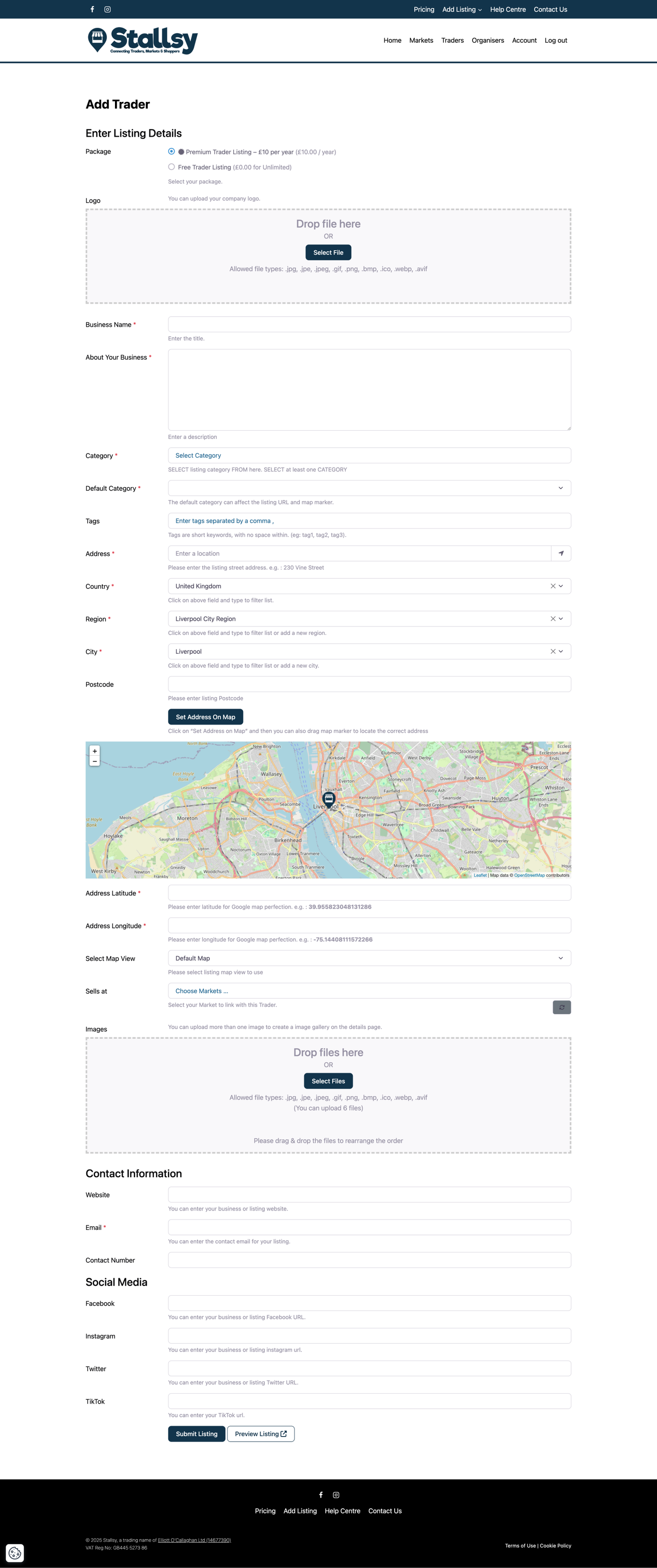Screen dimensions: 657x1568
Task: Click into the Address Longitude field
Action: (369, 926)
